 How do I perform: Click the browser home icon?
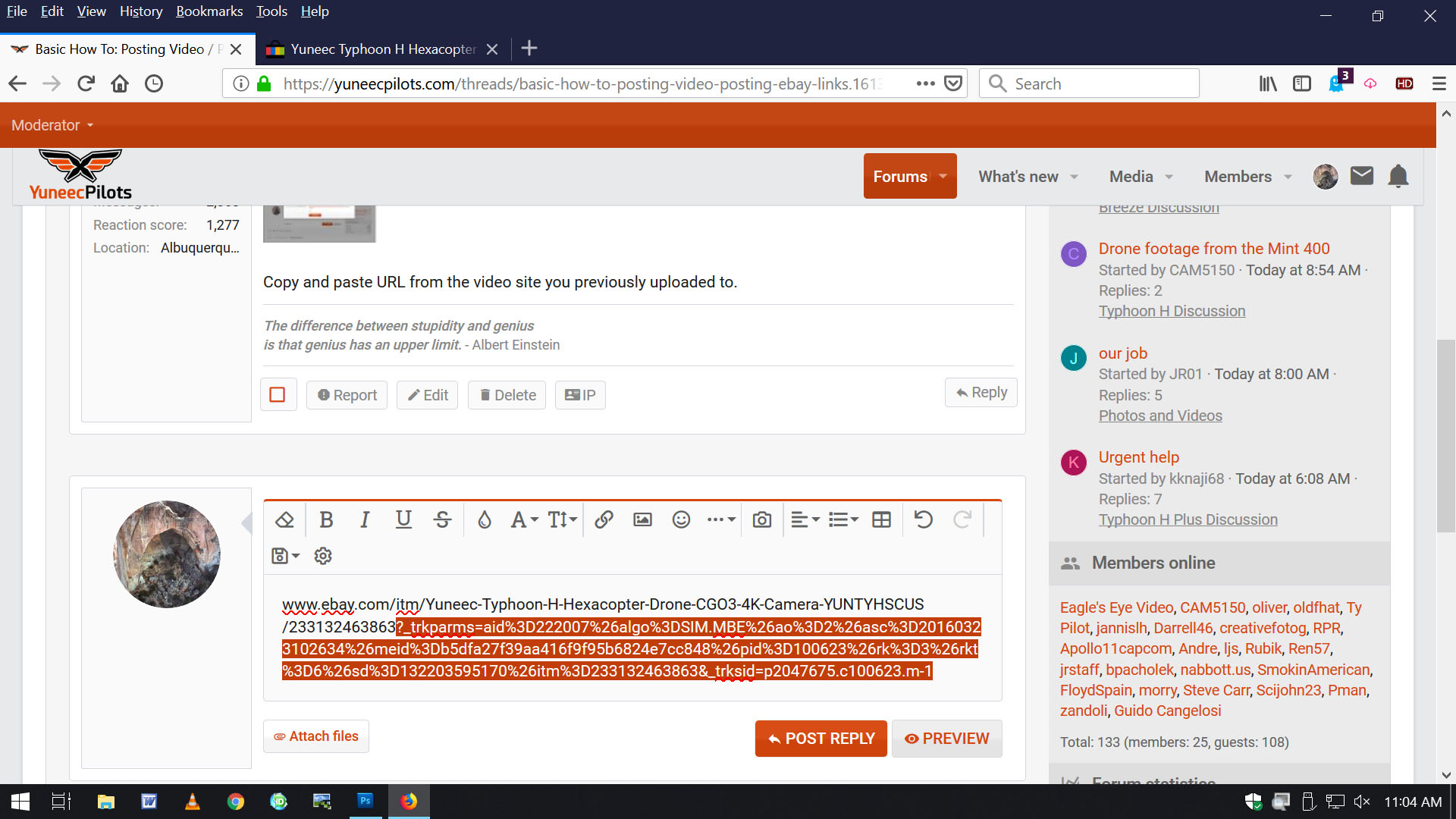pos(120,83)
